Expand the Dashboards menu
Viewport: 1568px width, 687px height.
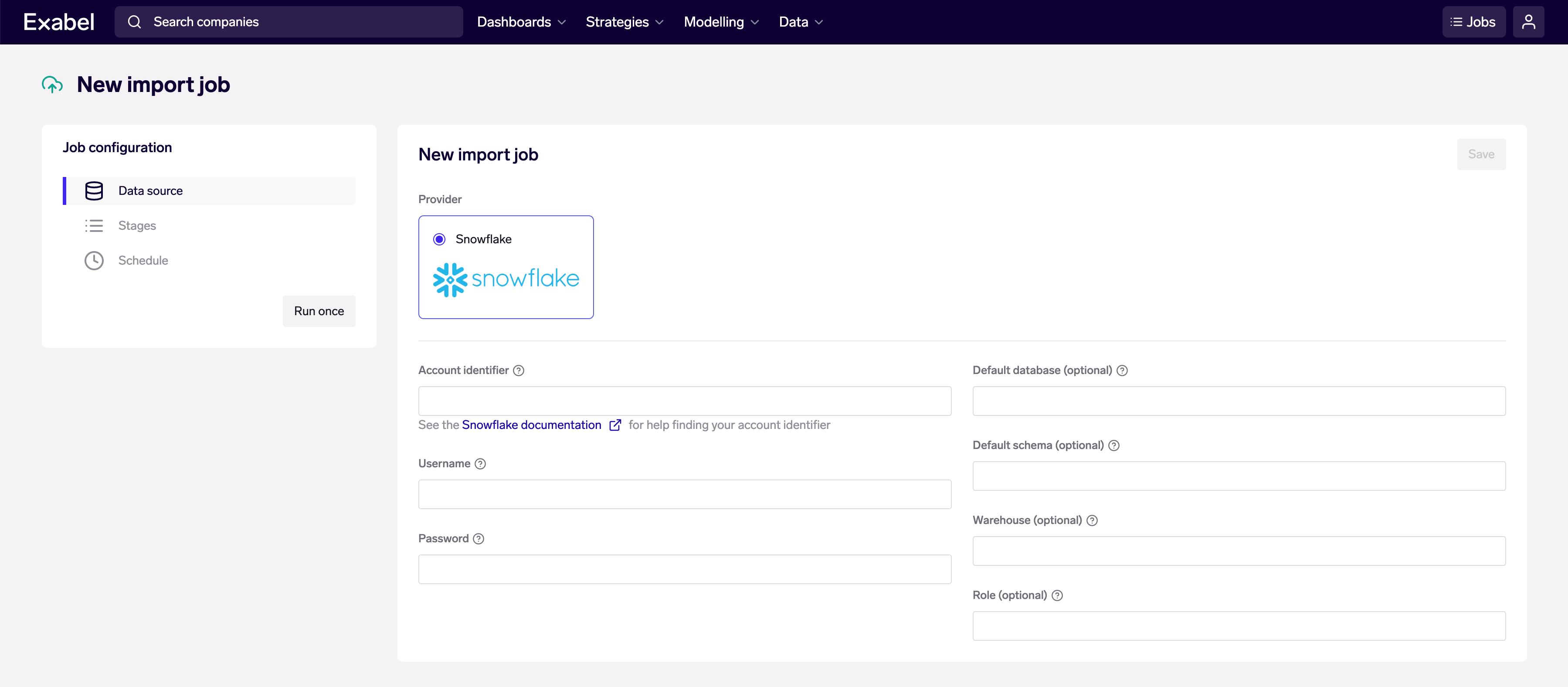pos(521,22)
